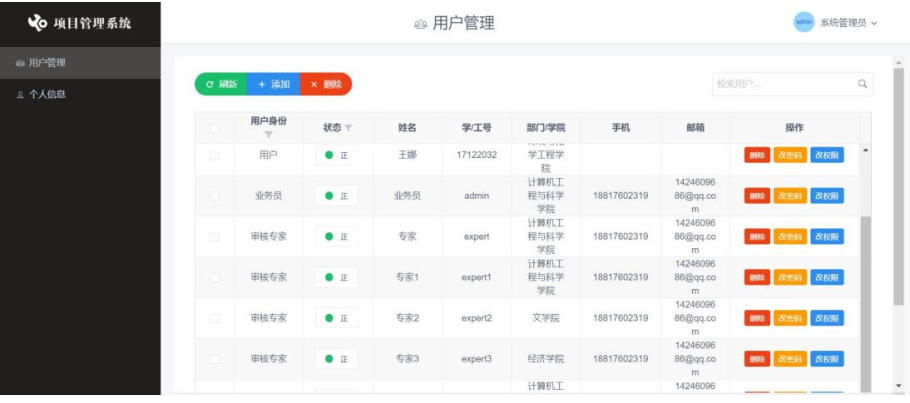Screen dimensions: 910x403
Task: Click the 17122032 student number cell
Action: pyautogui.click(x=476, y=155)
